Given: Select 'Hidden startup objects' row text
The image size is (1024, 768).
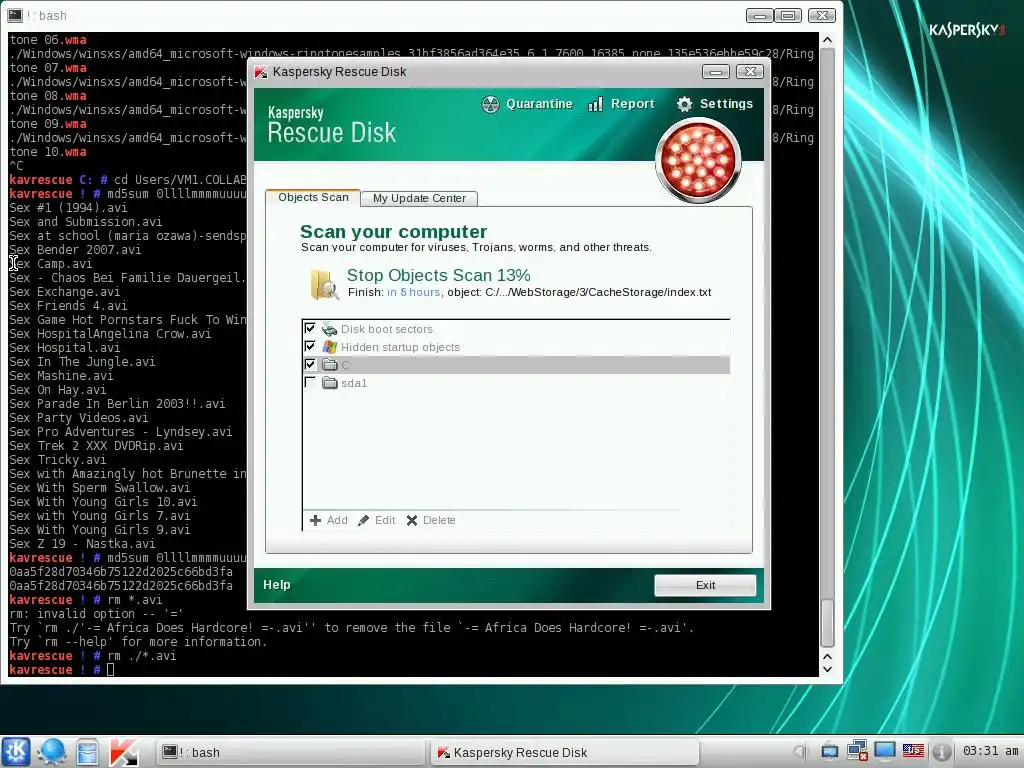Looking at the screenshot, I should click(x=400, y=347).
